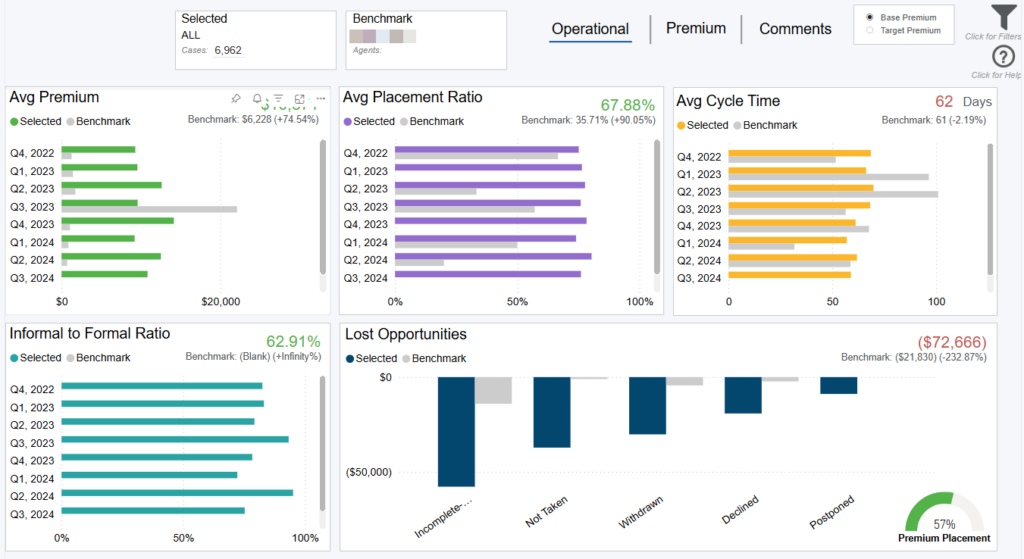Open the filters pane via funnel icon
Viewport: 1024px width, 559px height.
[x=1004, y=18]
